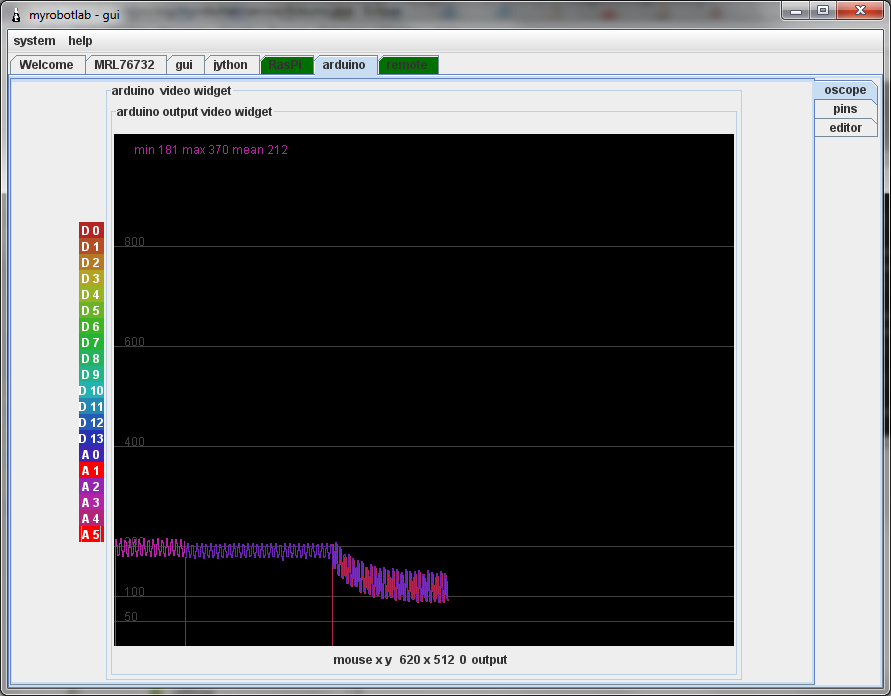This screenshot has height=696, width=891.
Task: Click the min max mean readout text
Action: pyautogui.click(x=211, y=150)
